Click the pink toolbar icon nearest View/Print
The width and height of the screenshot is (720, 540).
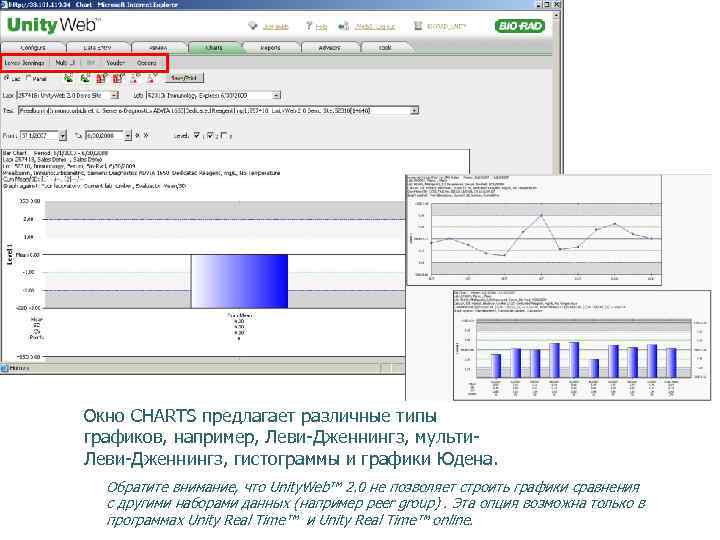[x=152, y=79]
